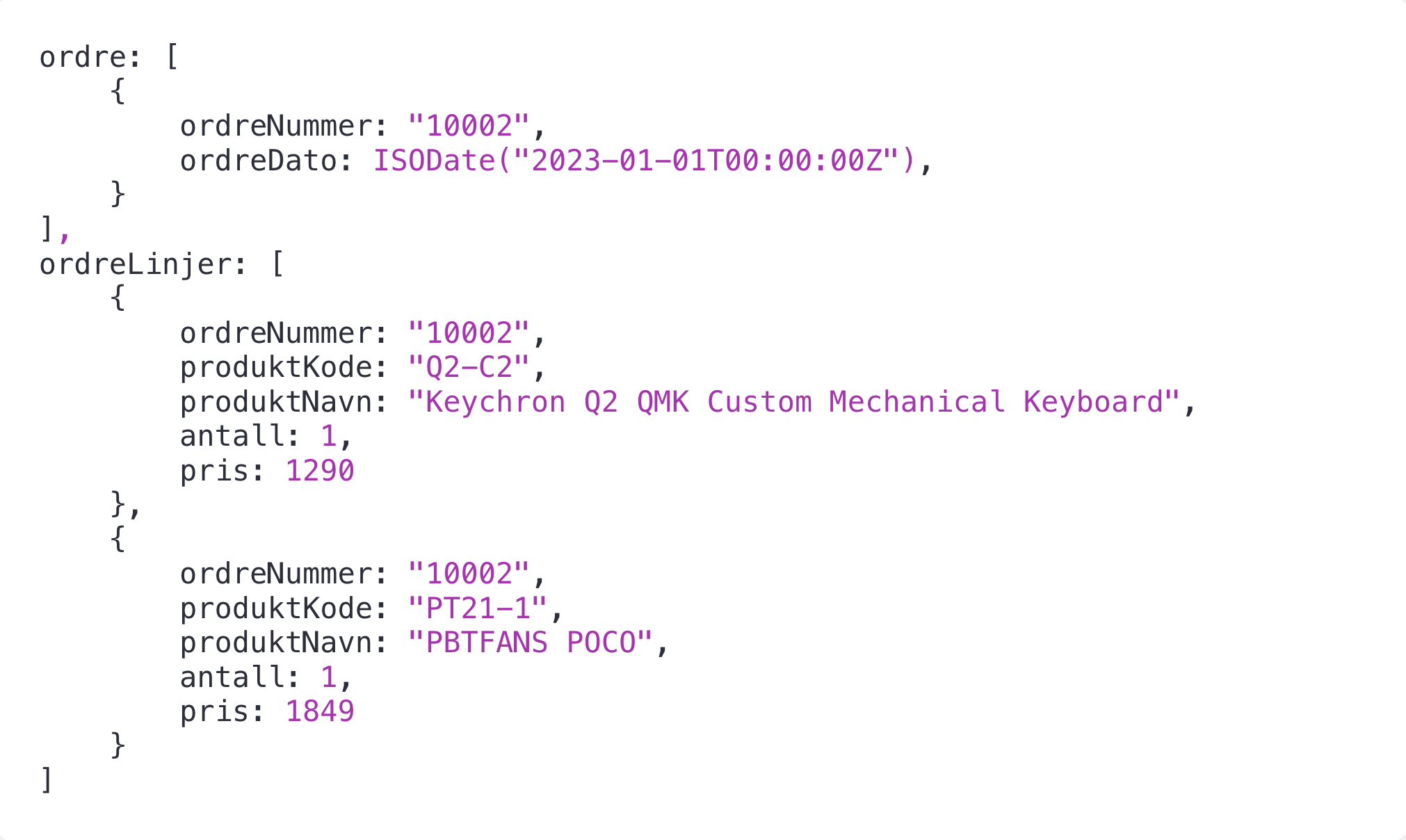This screenshot has width=1406, height=840.
Task: Click the price value 1290
Action: [x=320, y=471]
